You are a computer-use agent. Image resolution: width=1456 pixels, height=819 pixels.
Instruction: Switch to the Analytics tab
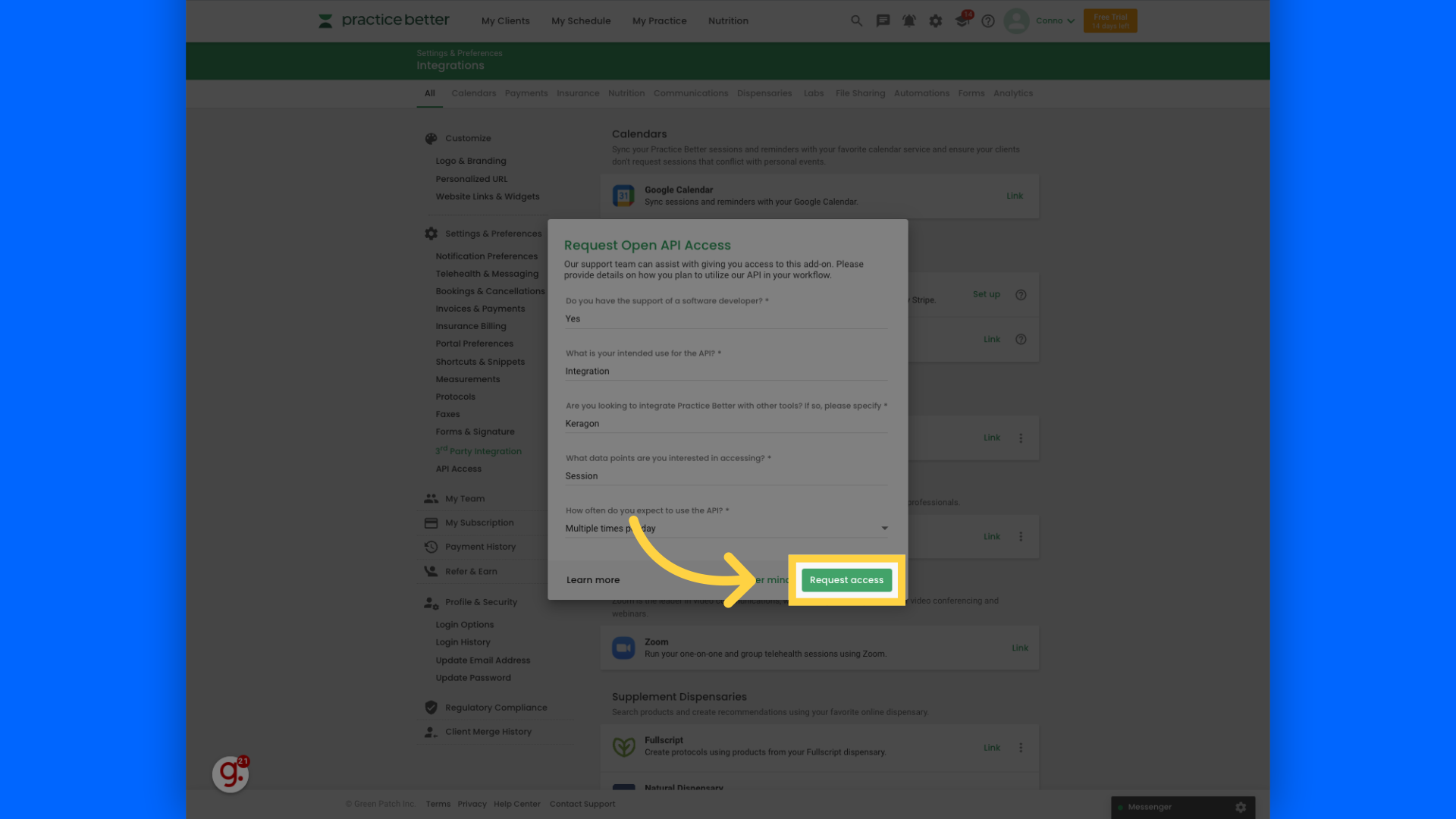1012,93
